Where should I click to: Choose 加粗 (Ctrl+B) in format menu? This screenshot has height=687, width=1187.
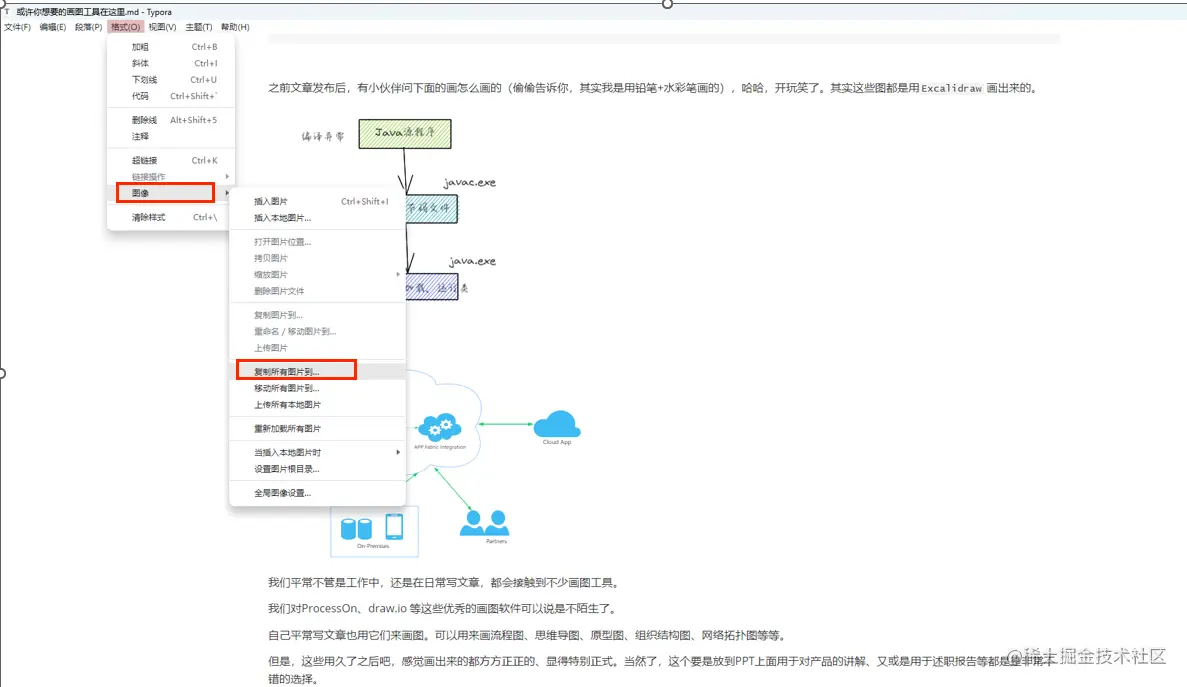pos(172,47)
